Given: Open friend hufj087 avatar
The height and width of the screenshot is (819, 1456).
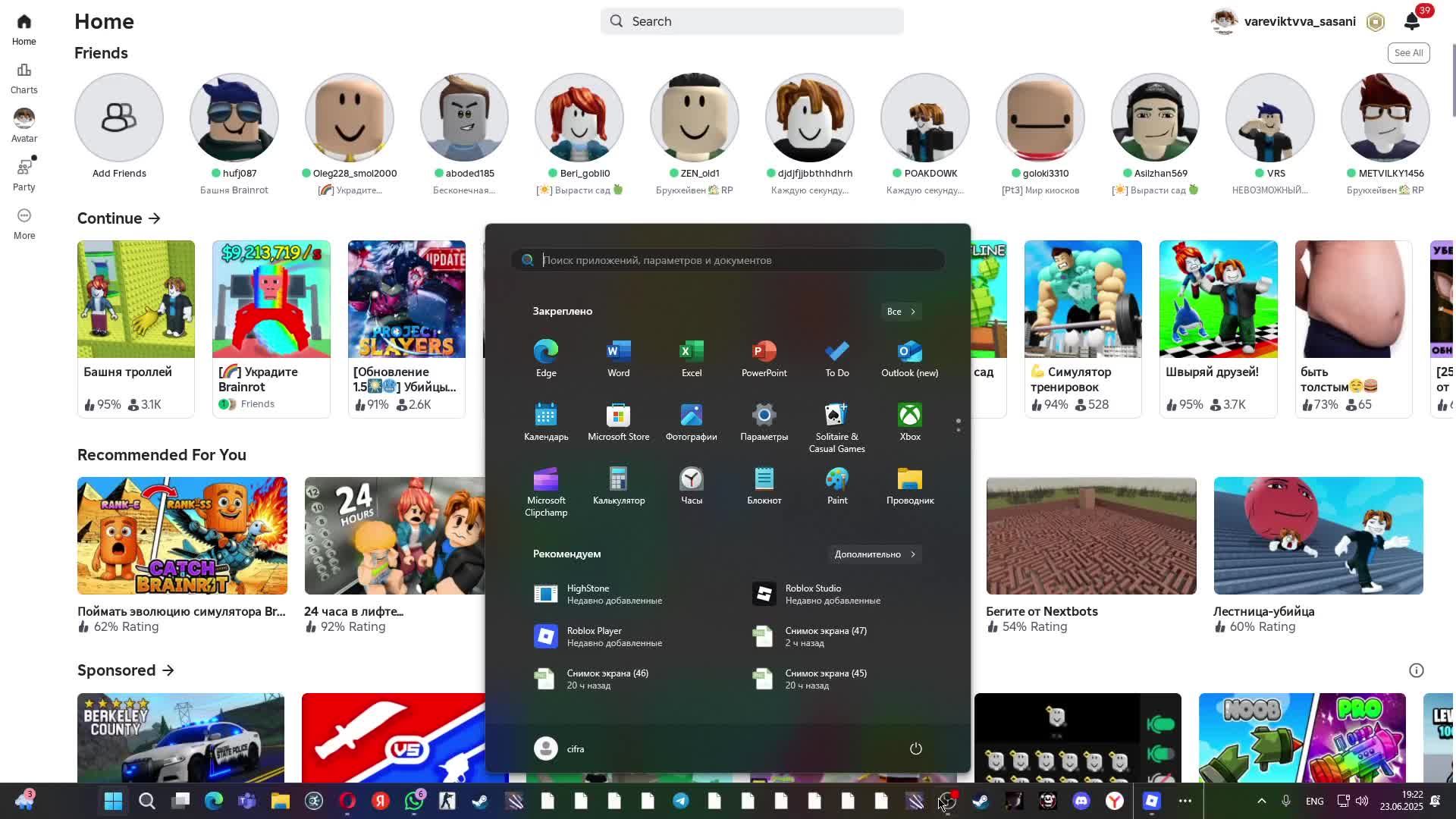Looking at the screenshot, I should coord(234,118).
